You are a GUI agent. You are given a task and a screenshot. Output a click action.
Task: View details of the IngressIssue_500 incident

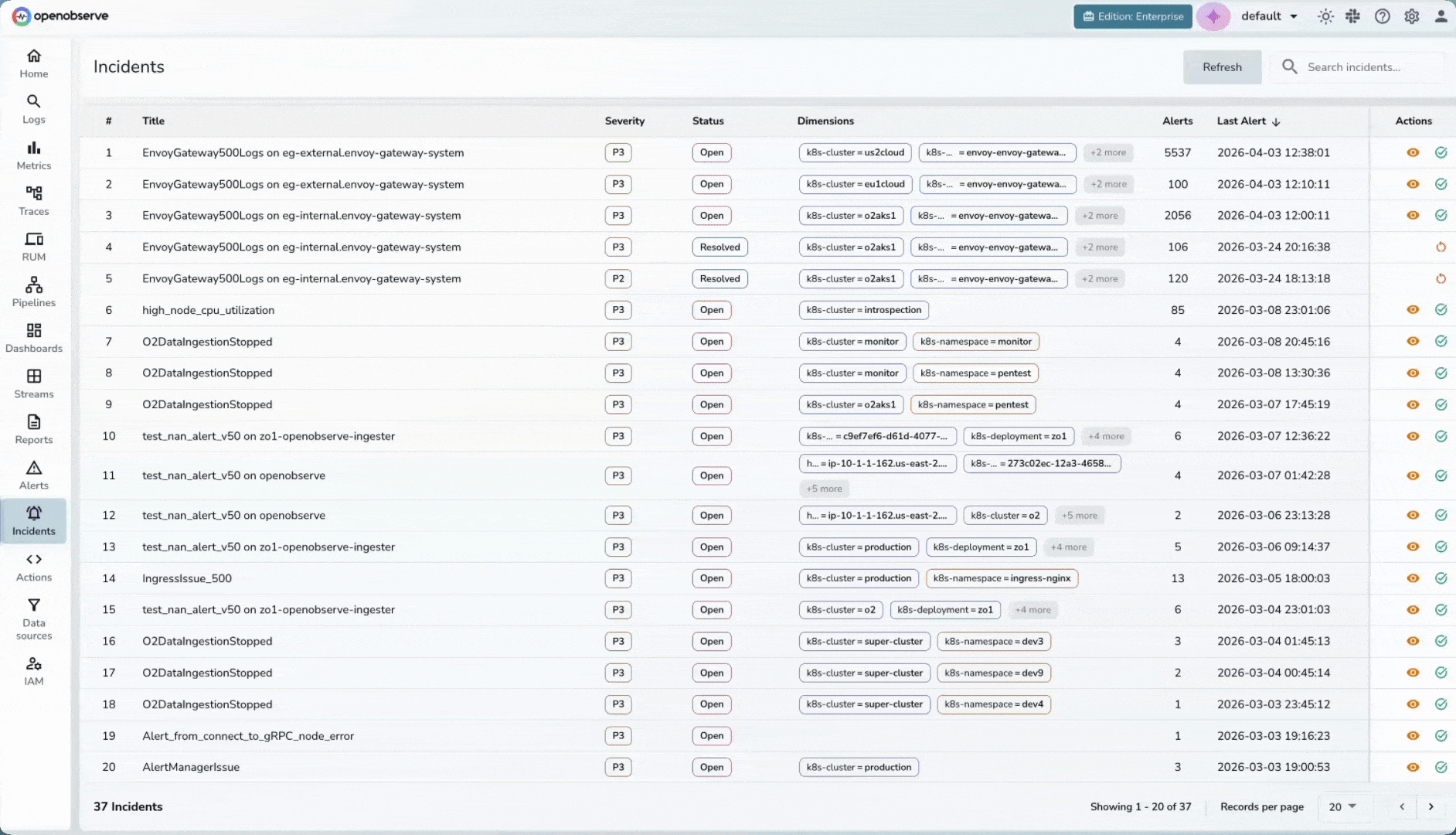click(x=1413, y=578)
